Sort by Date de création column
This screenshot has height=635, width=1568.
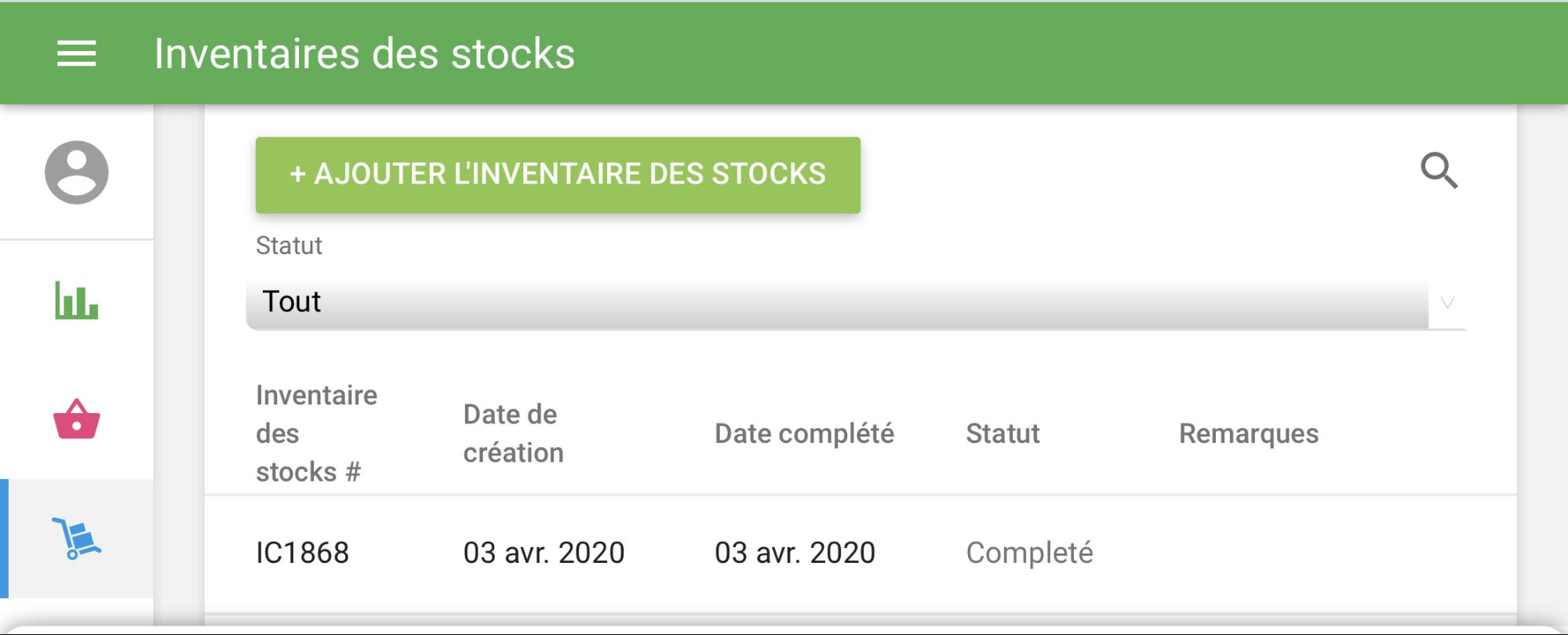point(513,434)
